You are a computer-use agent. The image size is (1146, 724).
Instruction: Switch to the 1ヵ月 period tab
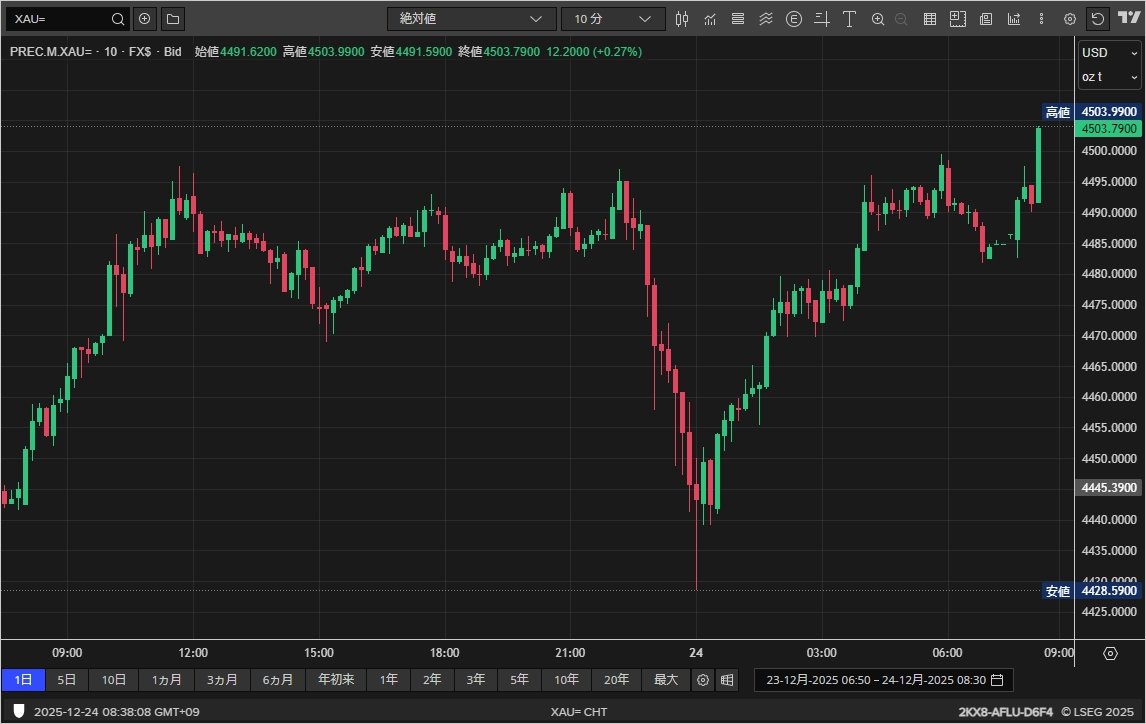(x=166, y=680)
